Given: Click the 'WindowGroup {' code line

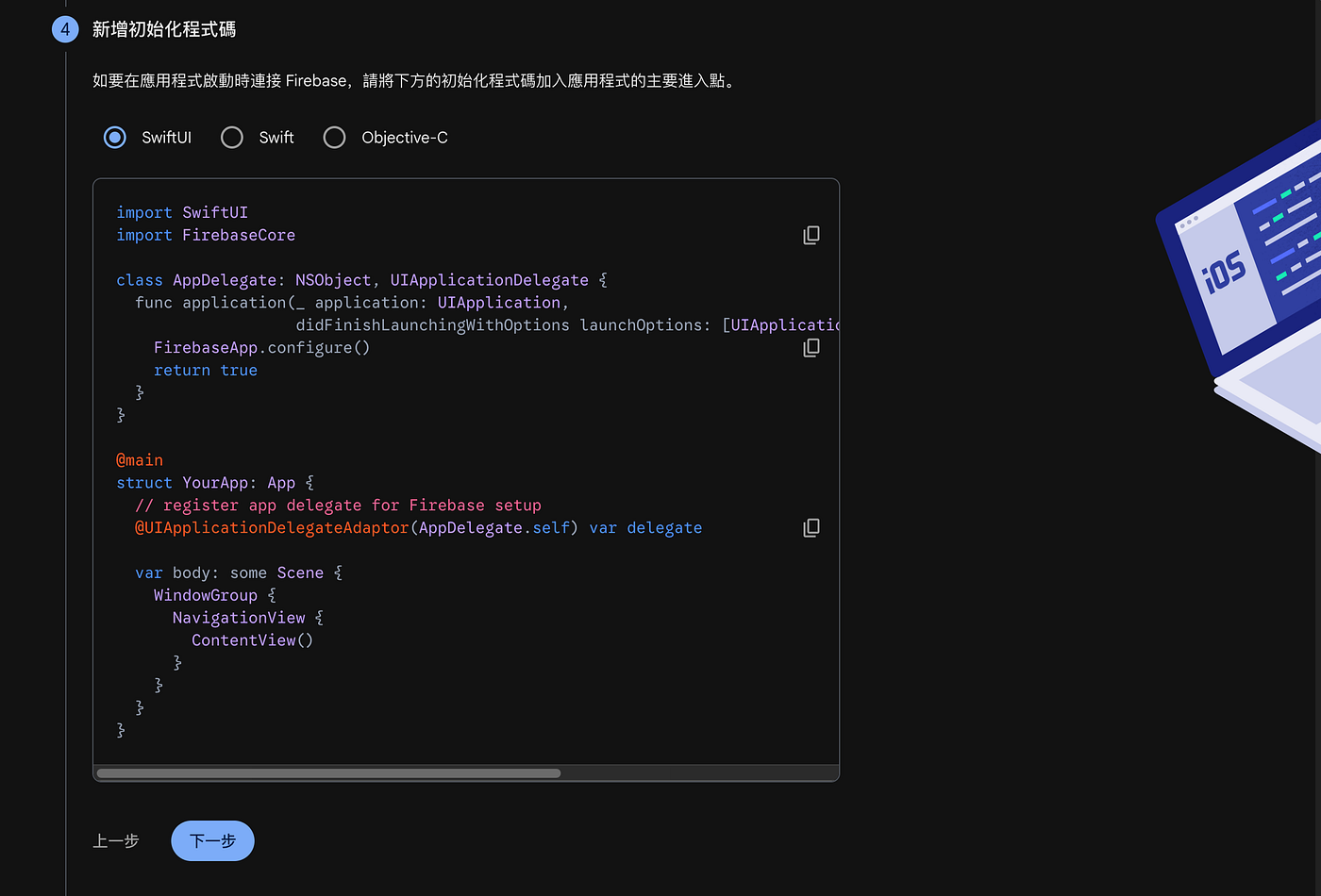Looking at the screenshot, I should point(215,595).
